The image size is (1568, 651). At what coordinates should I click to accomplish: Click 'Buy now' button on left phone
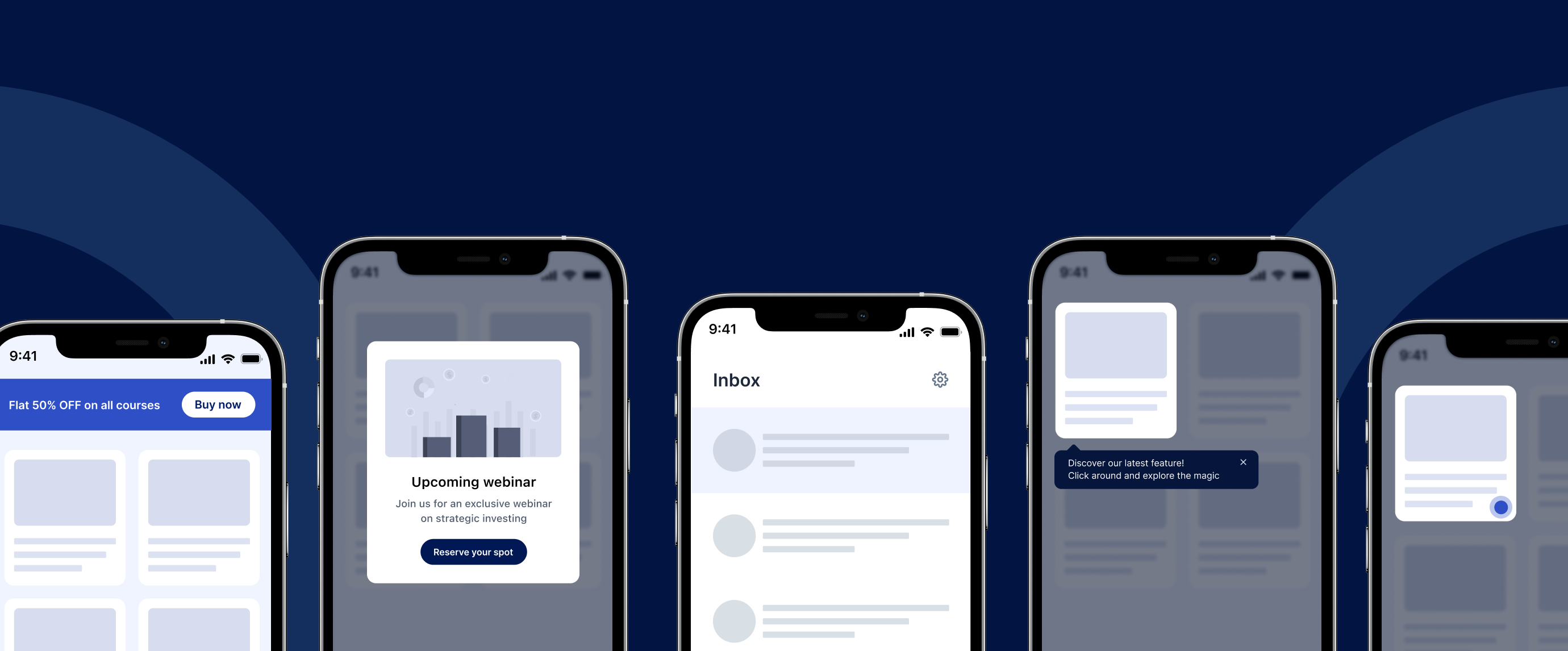coord(218,404)
